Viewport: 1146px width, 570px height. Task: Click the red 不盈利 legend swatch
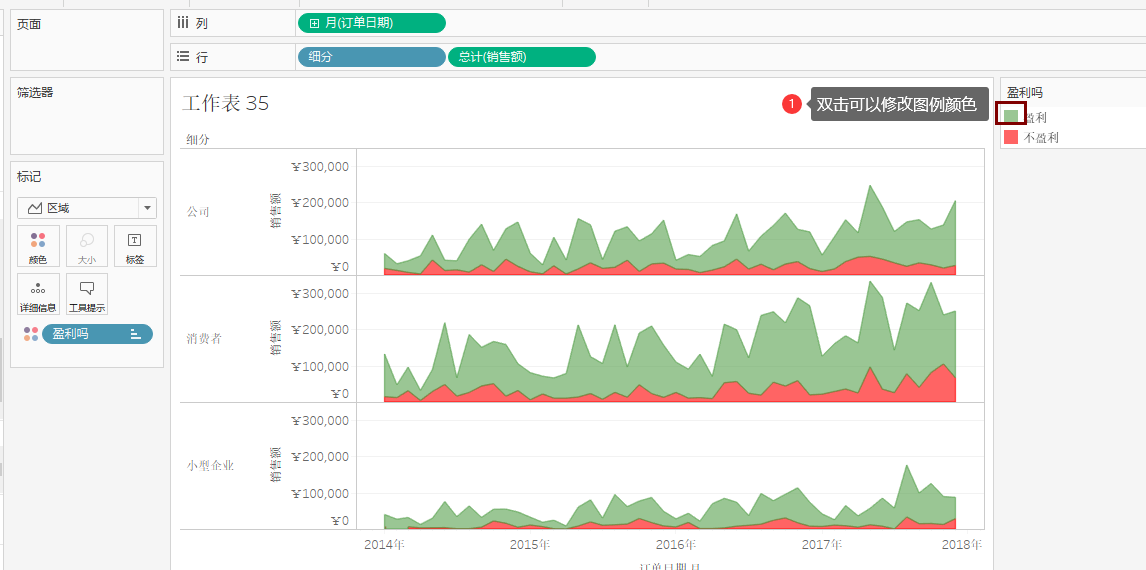[x=1011, y=137]
